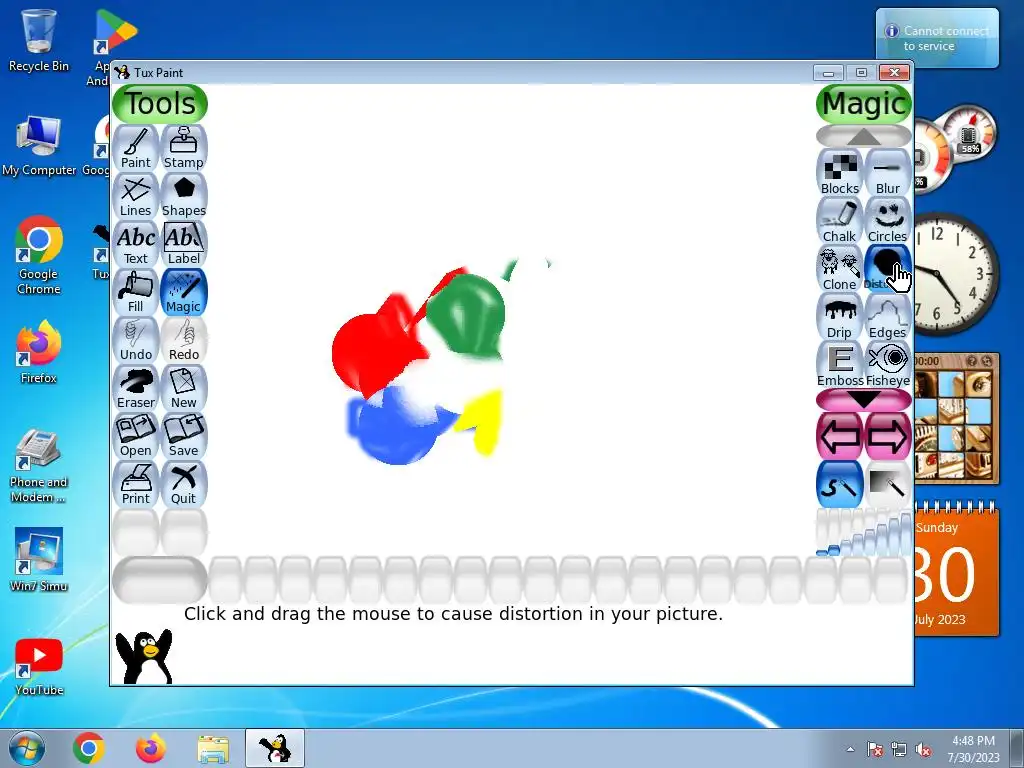Select the Phone and Modem desktop shortcut
The height and width of the screenshot is (768, 1024).
tap(39, 466)
